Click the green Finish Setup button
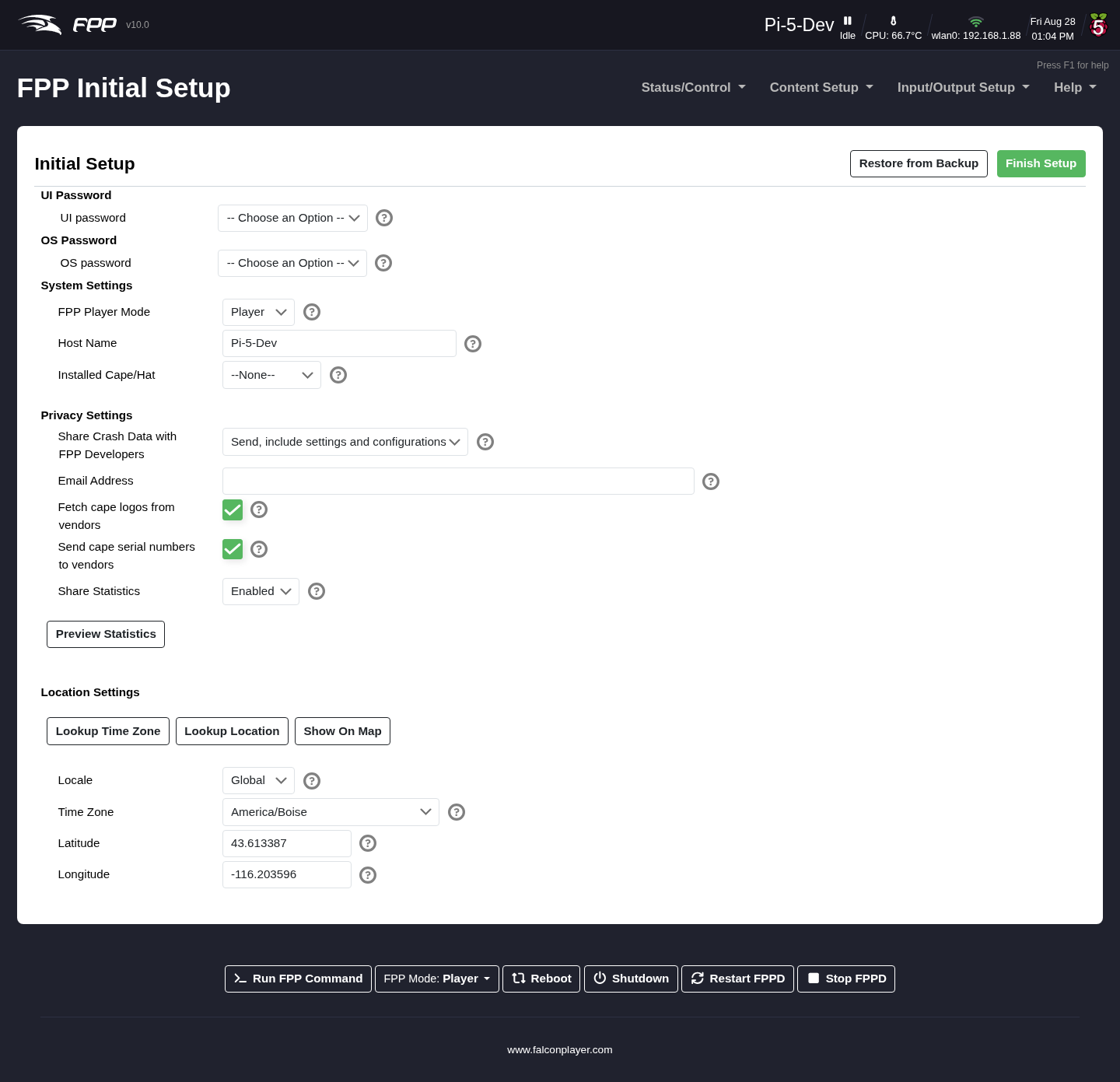 (1041, 163)
